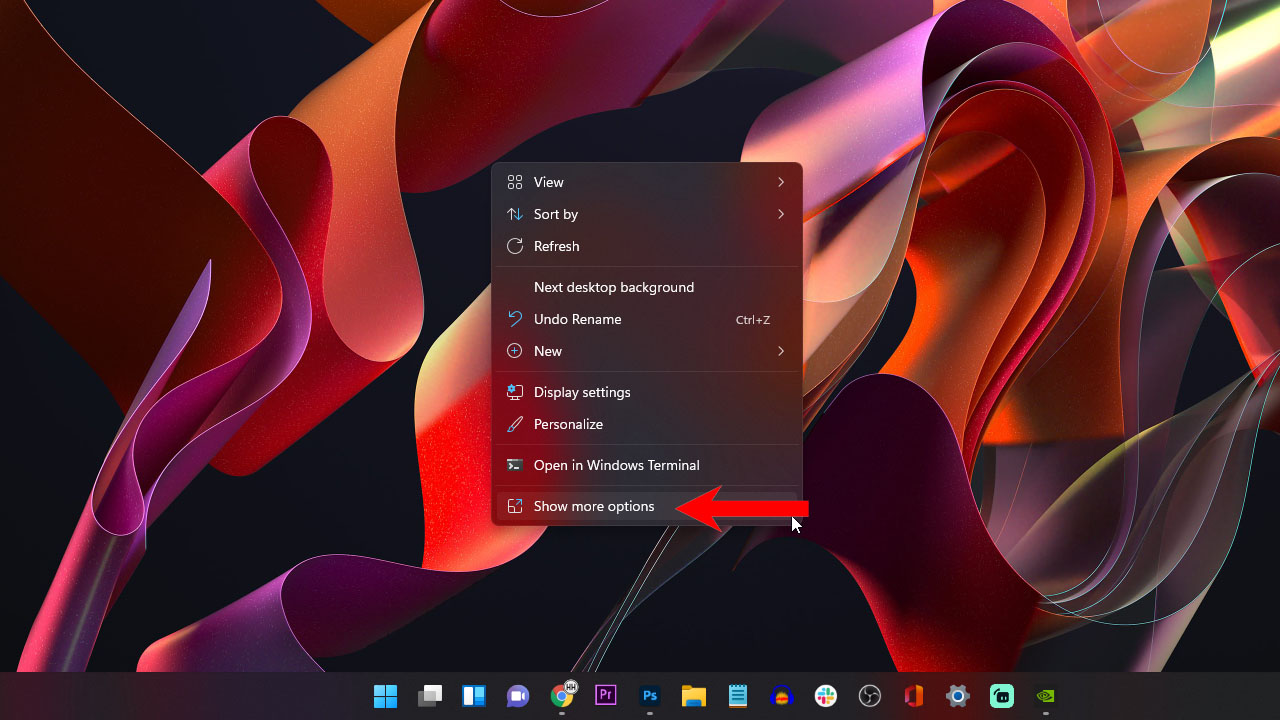Launch NVIDIA GeForce Experience from the taskbar

click(x=1045, y=695)
